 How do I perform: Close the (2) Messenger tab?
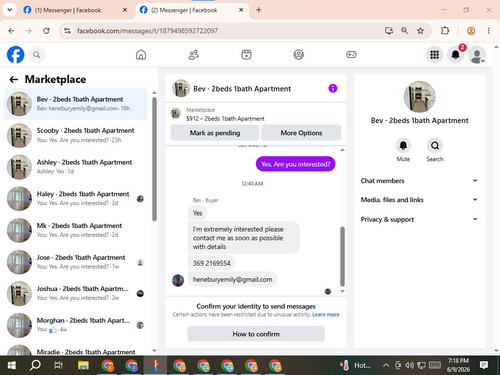[x=241, y=10]
